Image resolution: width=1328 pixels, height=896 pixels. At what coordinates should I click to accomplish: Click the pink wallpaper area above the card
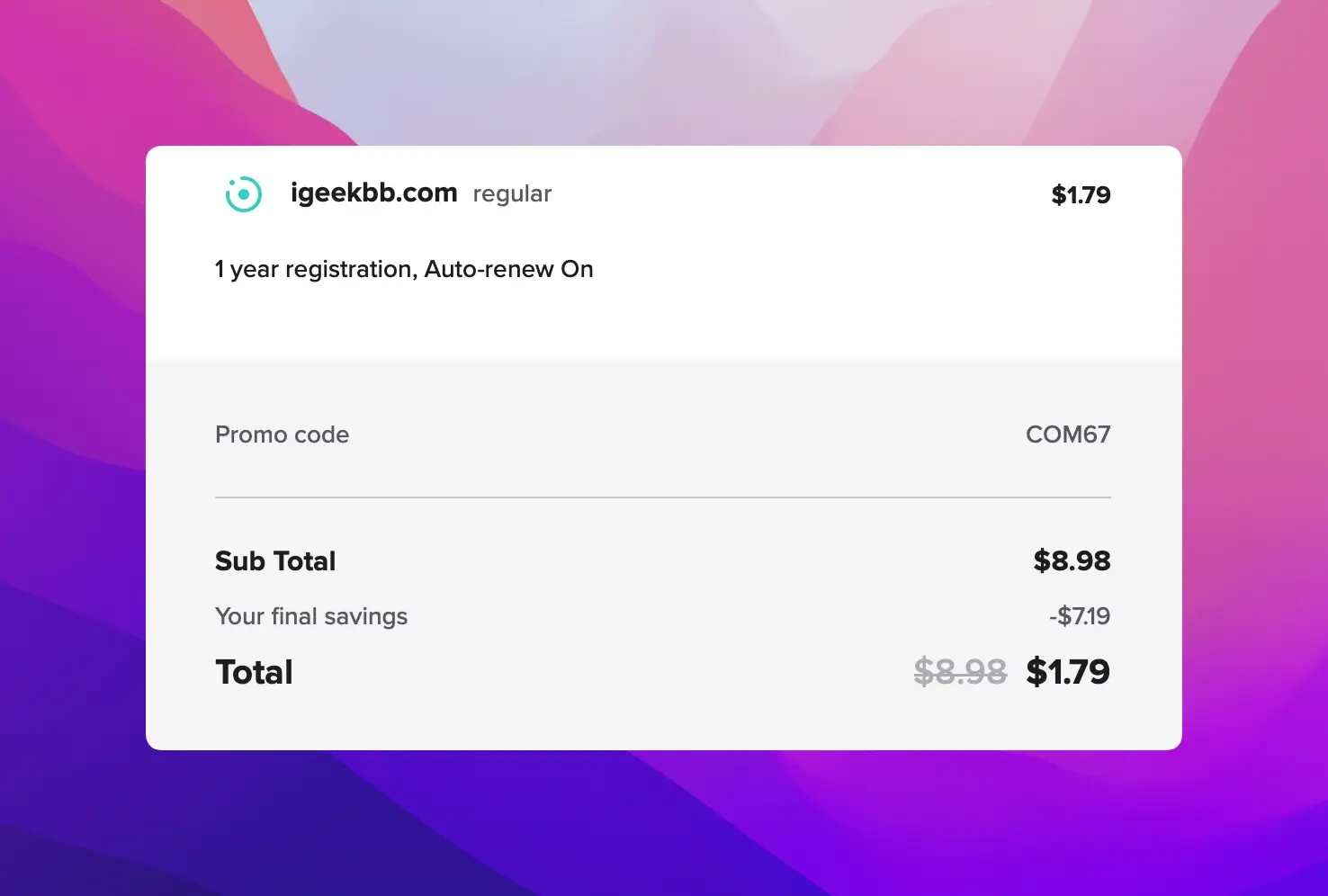[663, 72]
